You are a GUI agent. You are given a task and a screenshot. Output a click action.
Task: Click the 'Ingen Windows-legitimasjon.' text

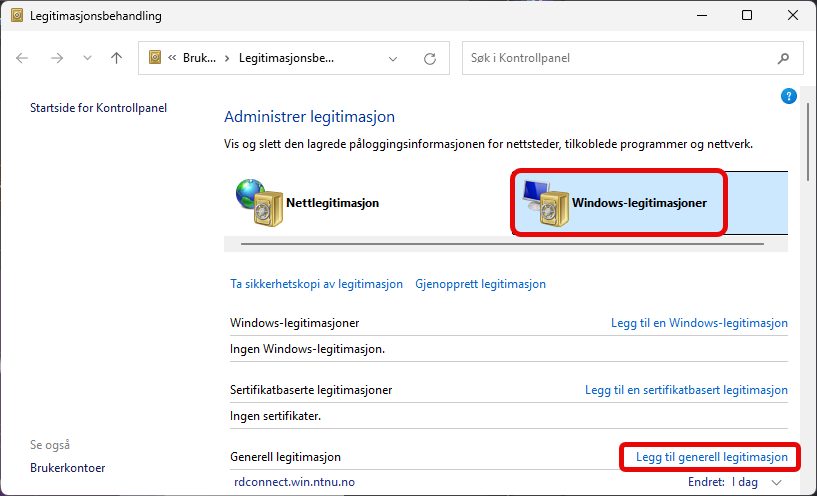[x=307, y=349]
